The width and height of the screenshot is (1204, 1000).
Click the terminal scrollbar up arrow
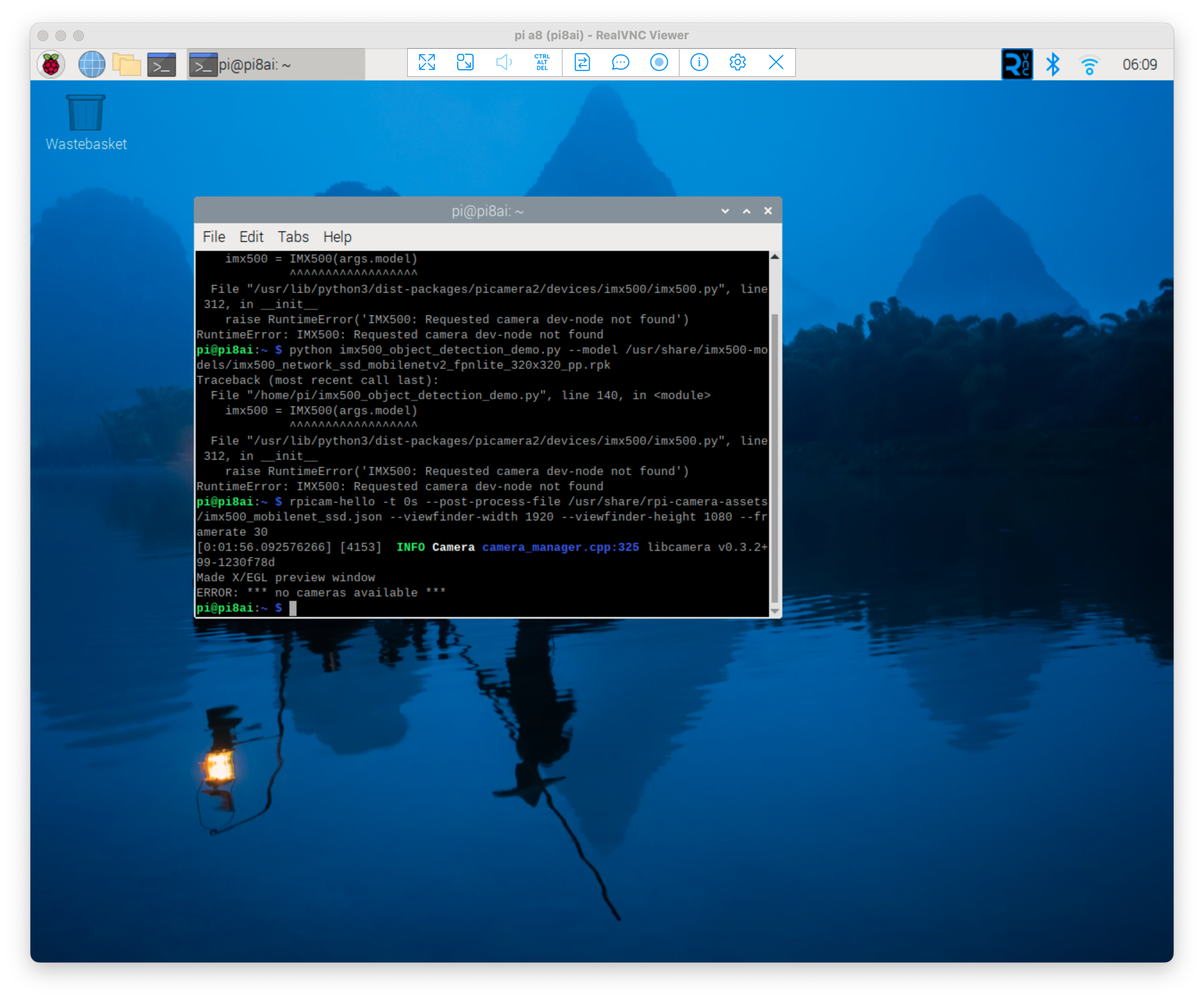pyautogui.click(x=774, y=257)
